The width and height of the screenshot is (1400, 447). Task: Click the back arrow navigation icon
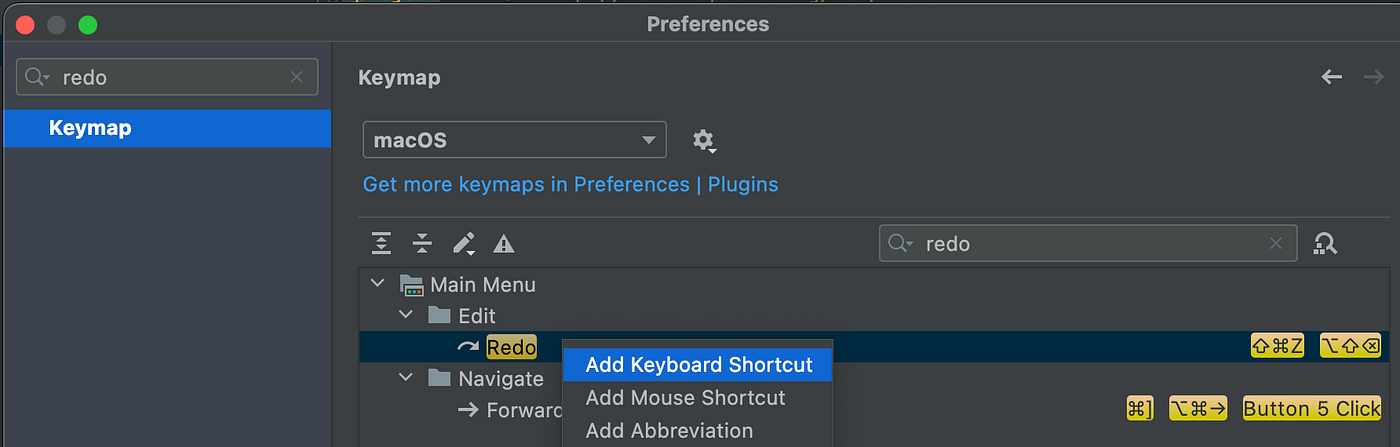(x=1332, y=77)
